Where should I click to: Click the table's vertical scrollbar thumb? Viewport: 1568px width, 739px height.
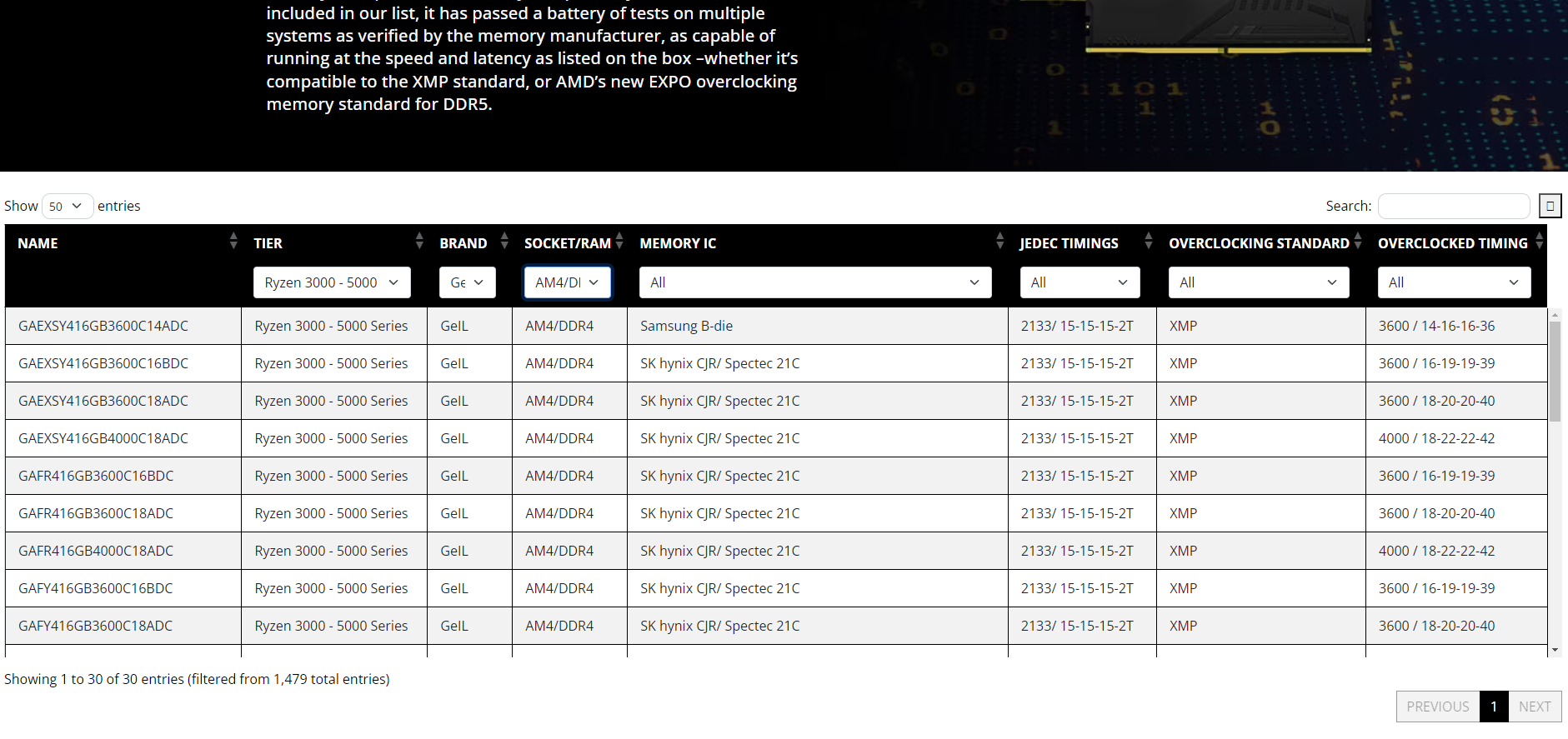[x=1555, y=371]
